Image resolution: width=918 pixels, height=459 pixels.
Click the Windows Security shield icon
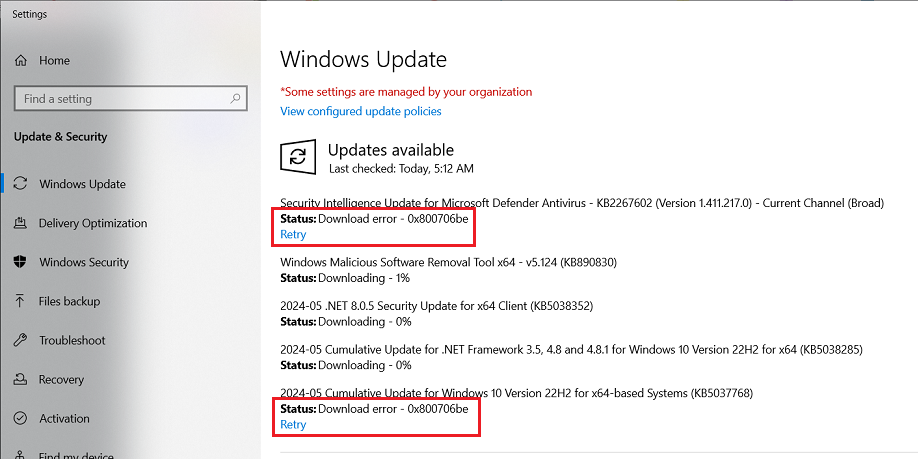pyautogui.click(x=20, y=262)
